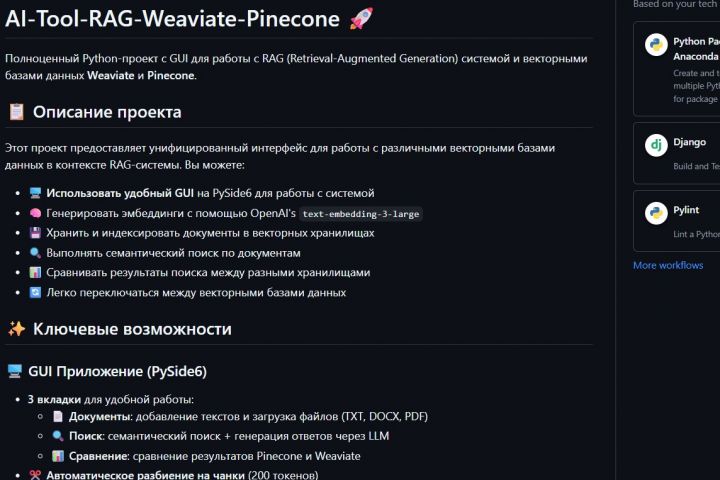
Task: Click the switch arrows emoji before Легко переключаться
Action: tap(35, 292)
